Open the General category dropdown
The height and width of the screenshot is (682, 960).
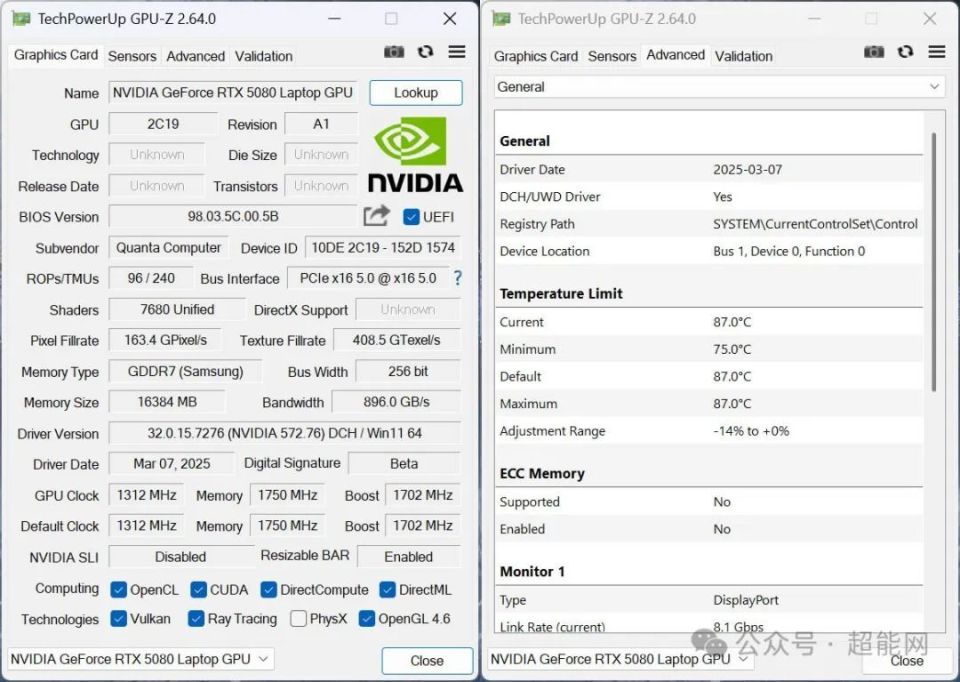719,87
